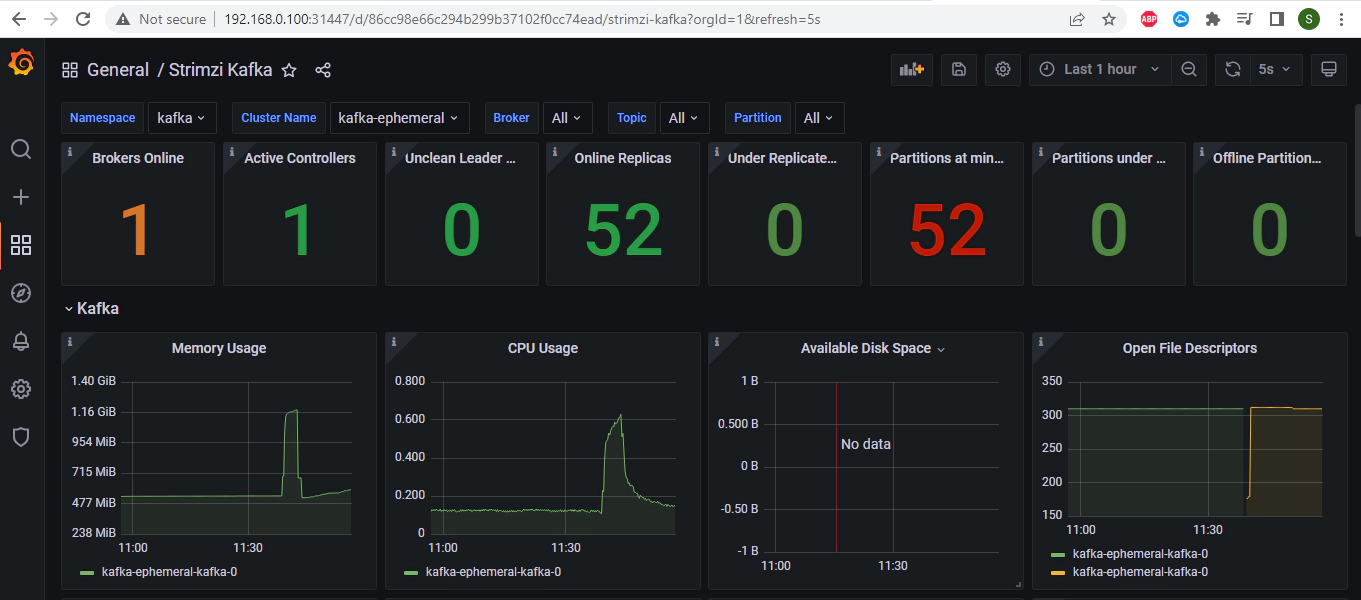Click the info icon on Active Controllers panel

click(231, 151)
